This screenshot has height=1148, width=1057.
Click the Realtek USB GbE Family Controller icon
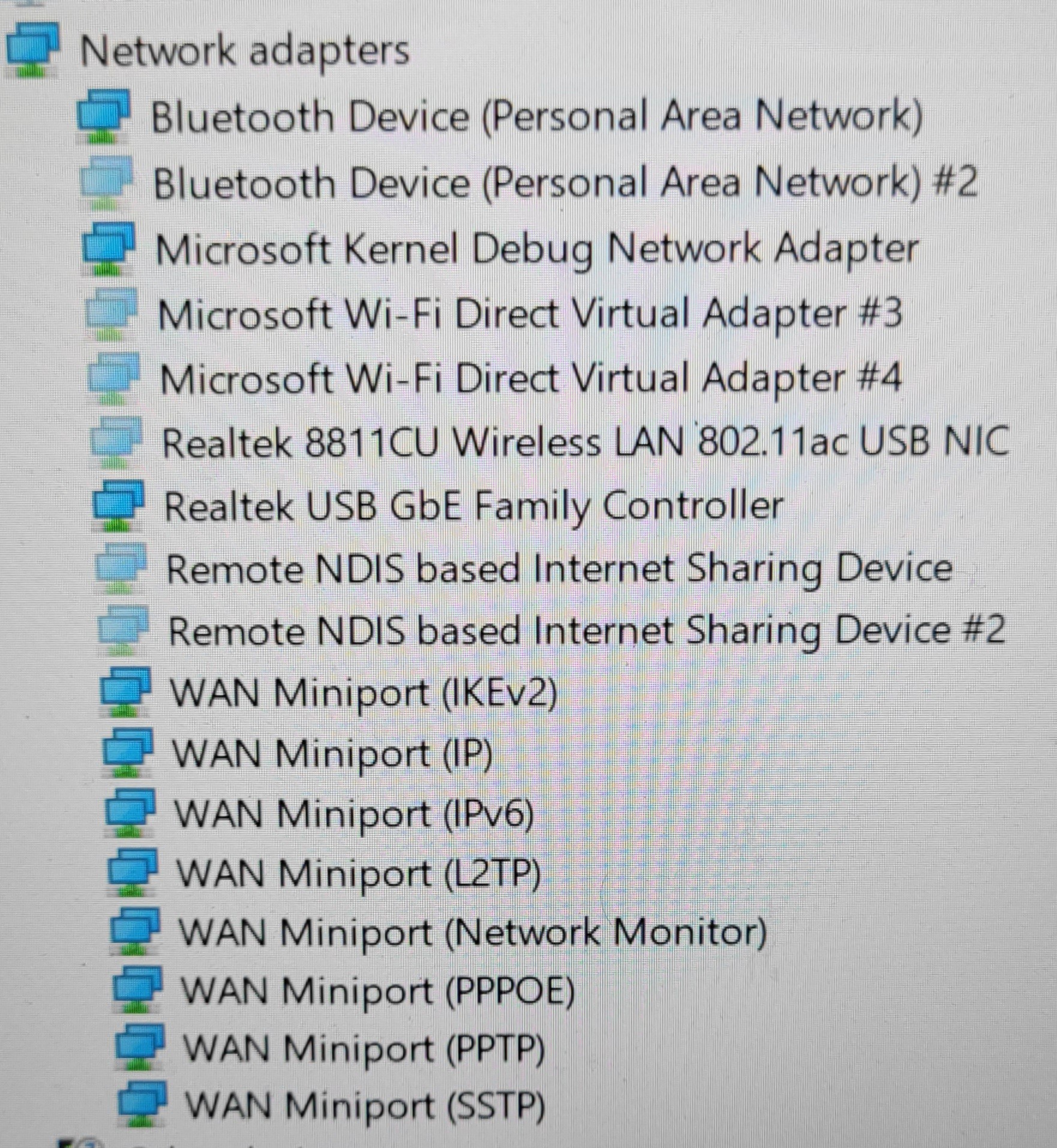pyautogui.click(x=119, y=506)
